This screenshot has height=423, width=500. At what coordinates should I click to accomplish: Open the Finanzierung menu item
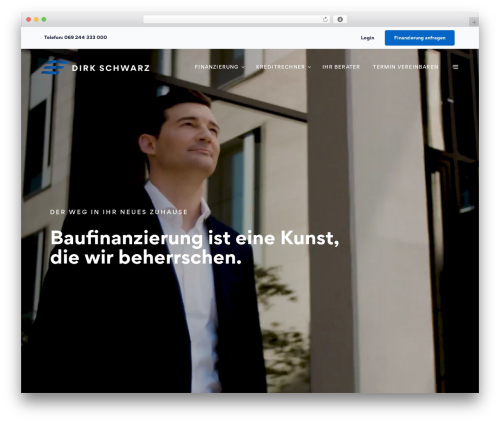coord(216,67)
